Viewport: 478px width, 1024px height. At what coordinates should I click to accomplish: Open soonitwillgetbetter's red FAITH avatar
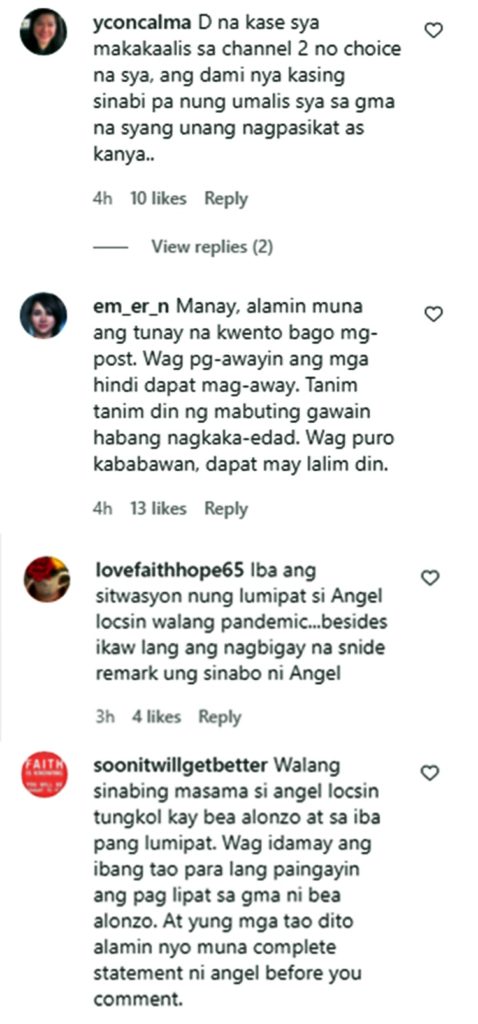[x=44, y=775]
